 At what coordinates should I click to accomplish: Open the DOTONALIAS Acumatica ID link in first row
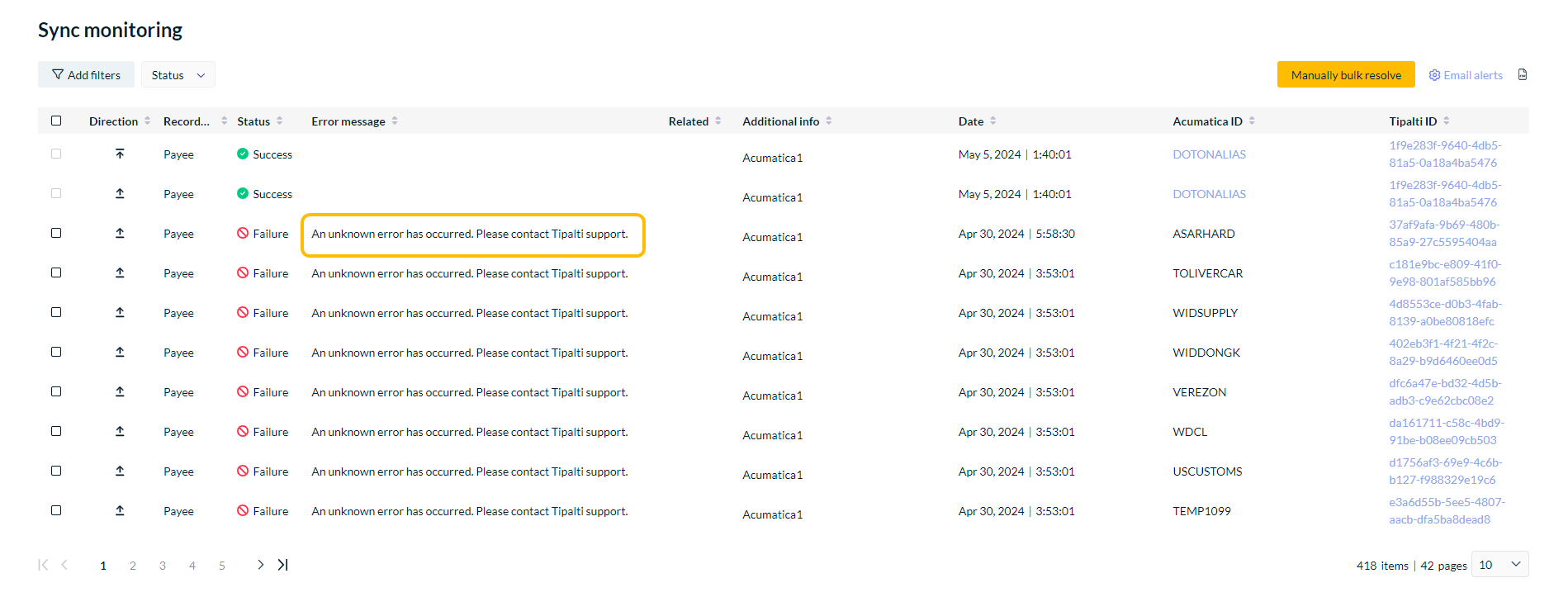coord(1209,154)
